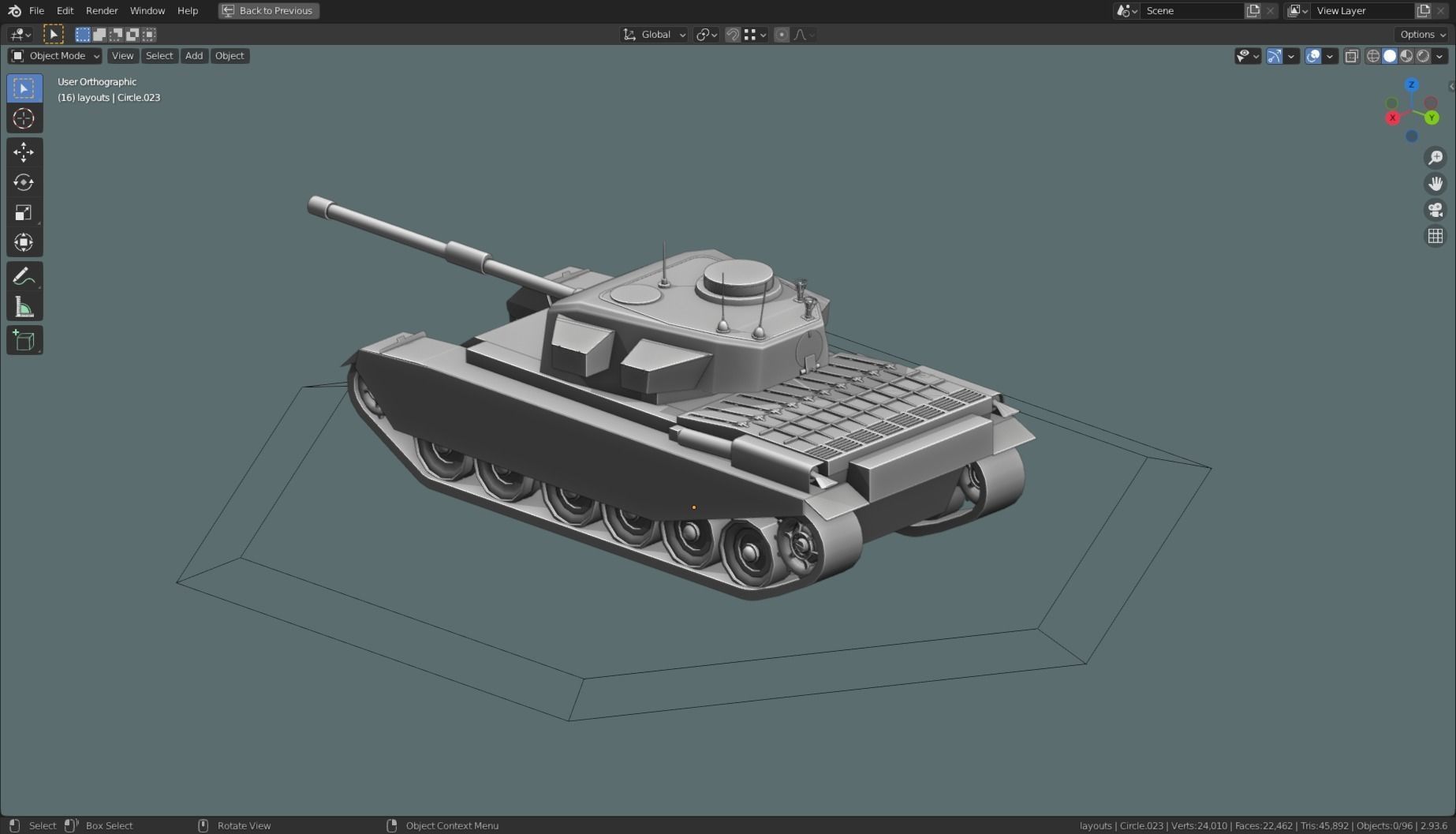Set selection mode to Invert

point(133,34)
